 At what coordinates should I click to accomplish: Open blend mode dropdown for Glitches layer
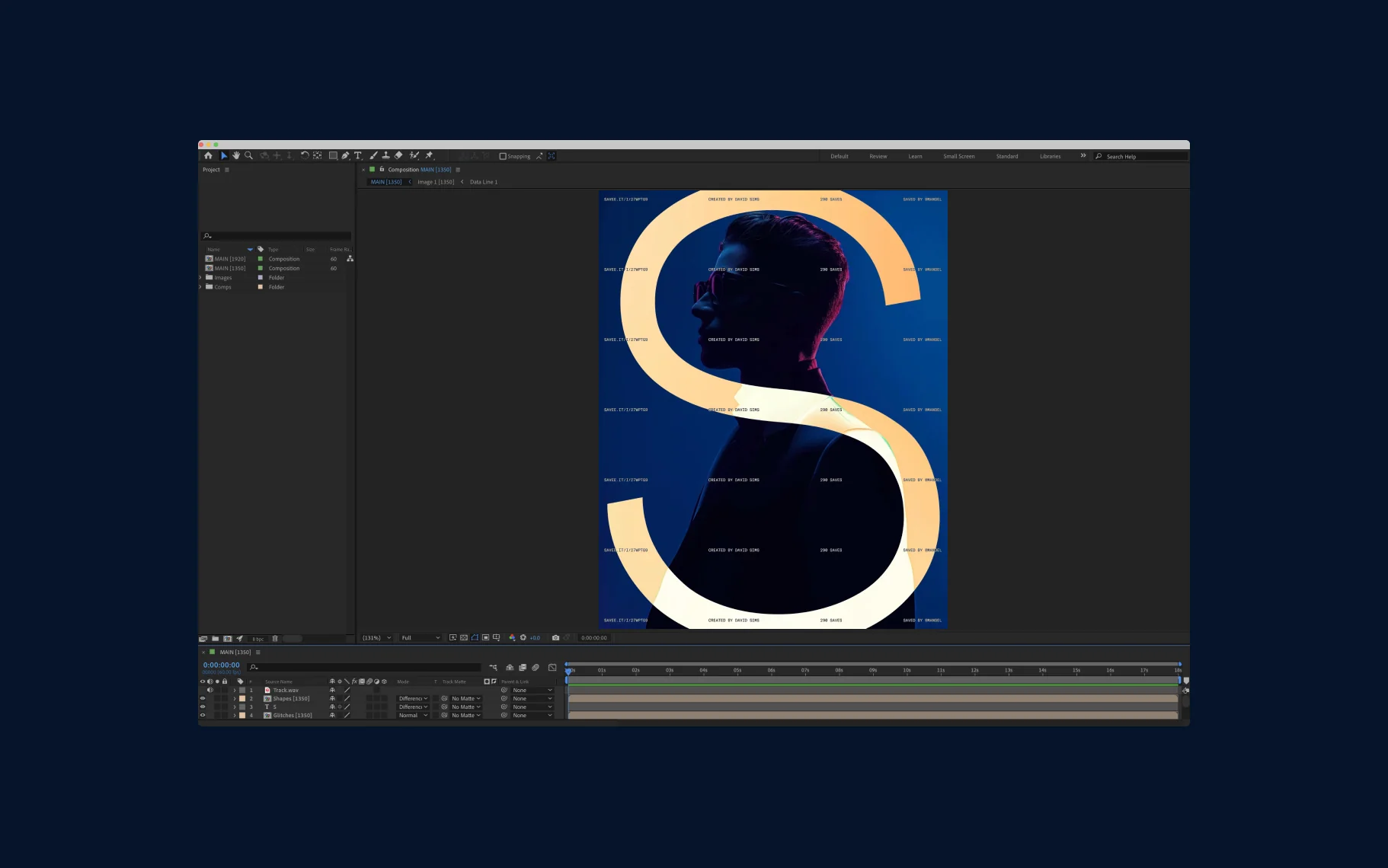pos(414,716)
